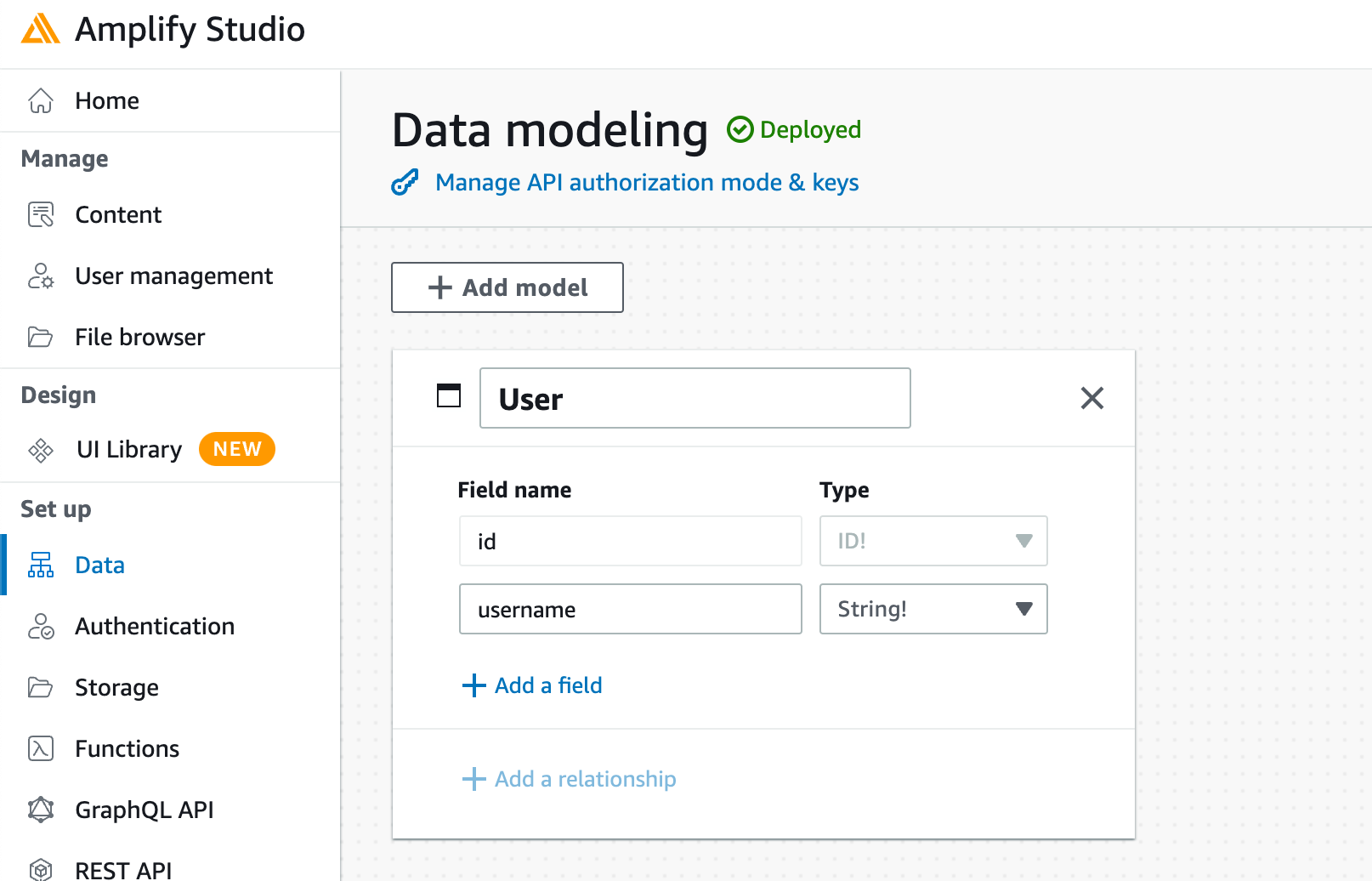Click Add a relationship link

coord(586,779)
